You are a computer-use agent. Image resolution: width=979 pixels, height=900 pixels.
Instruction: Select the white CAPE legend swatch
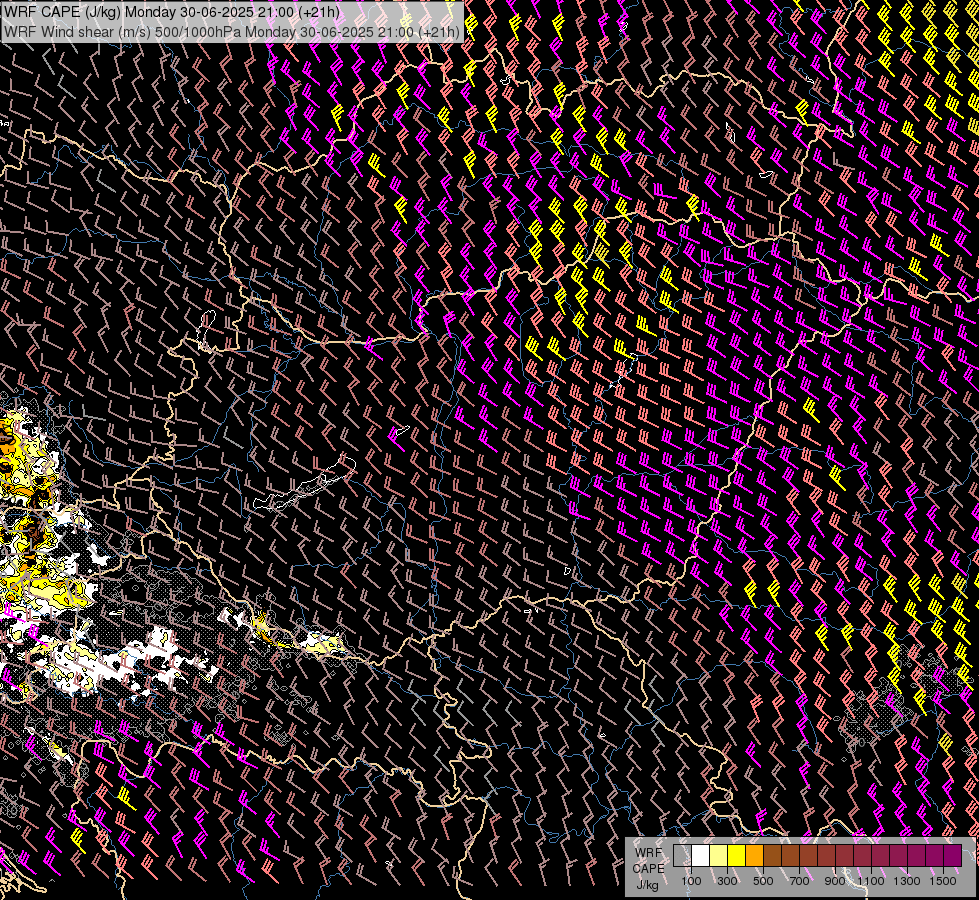pyautogui.click(x=701, y=855)
